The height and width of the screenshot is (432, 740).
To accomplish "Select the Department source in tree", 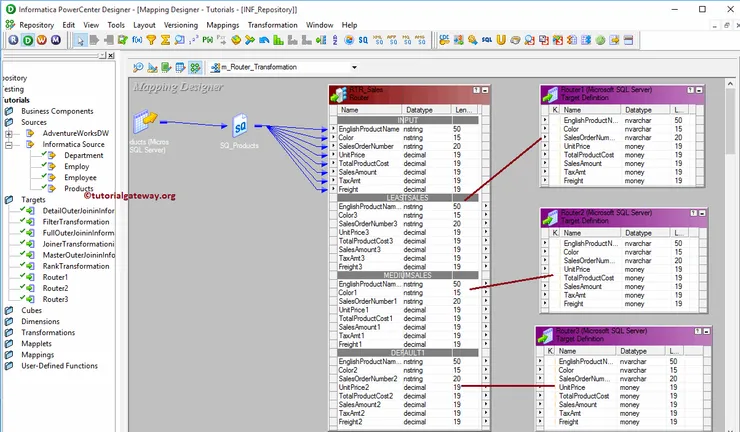I will click(x=84, y=155).
